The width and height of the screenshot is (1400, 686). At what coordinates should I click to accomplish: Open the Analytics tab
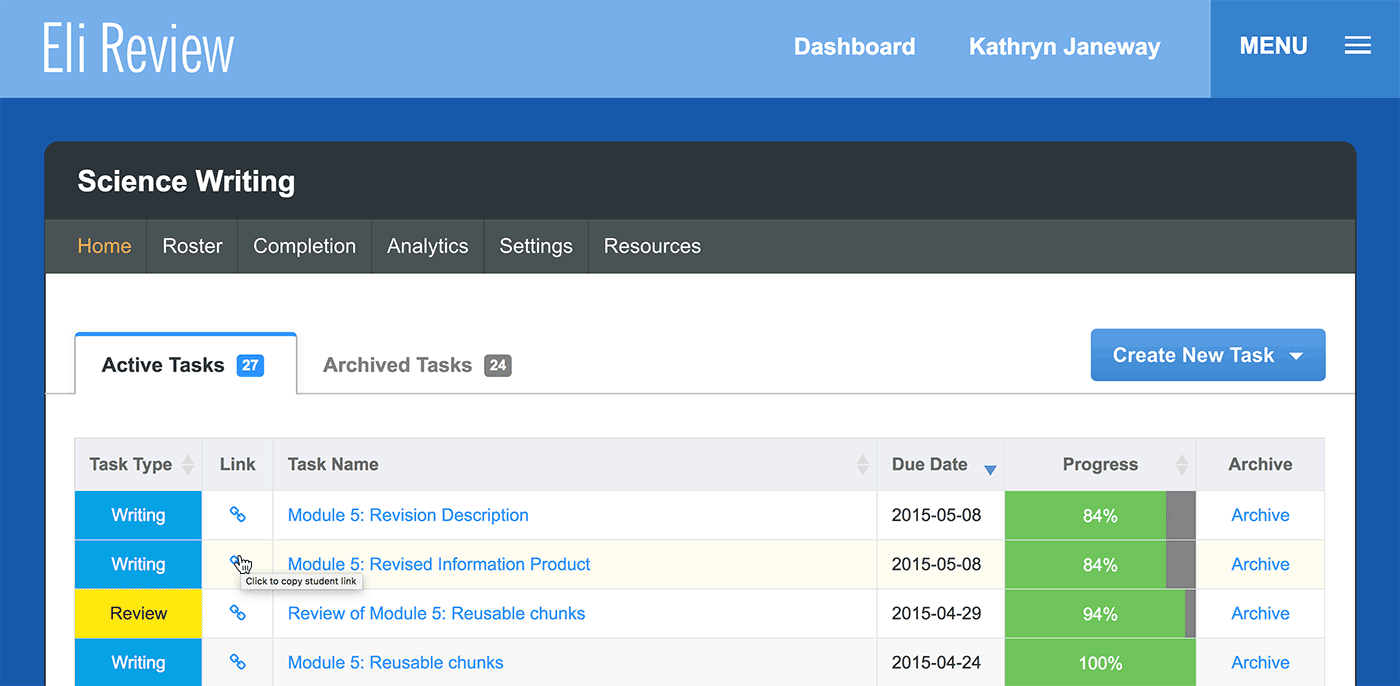[x=428, y=246]
